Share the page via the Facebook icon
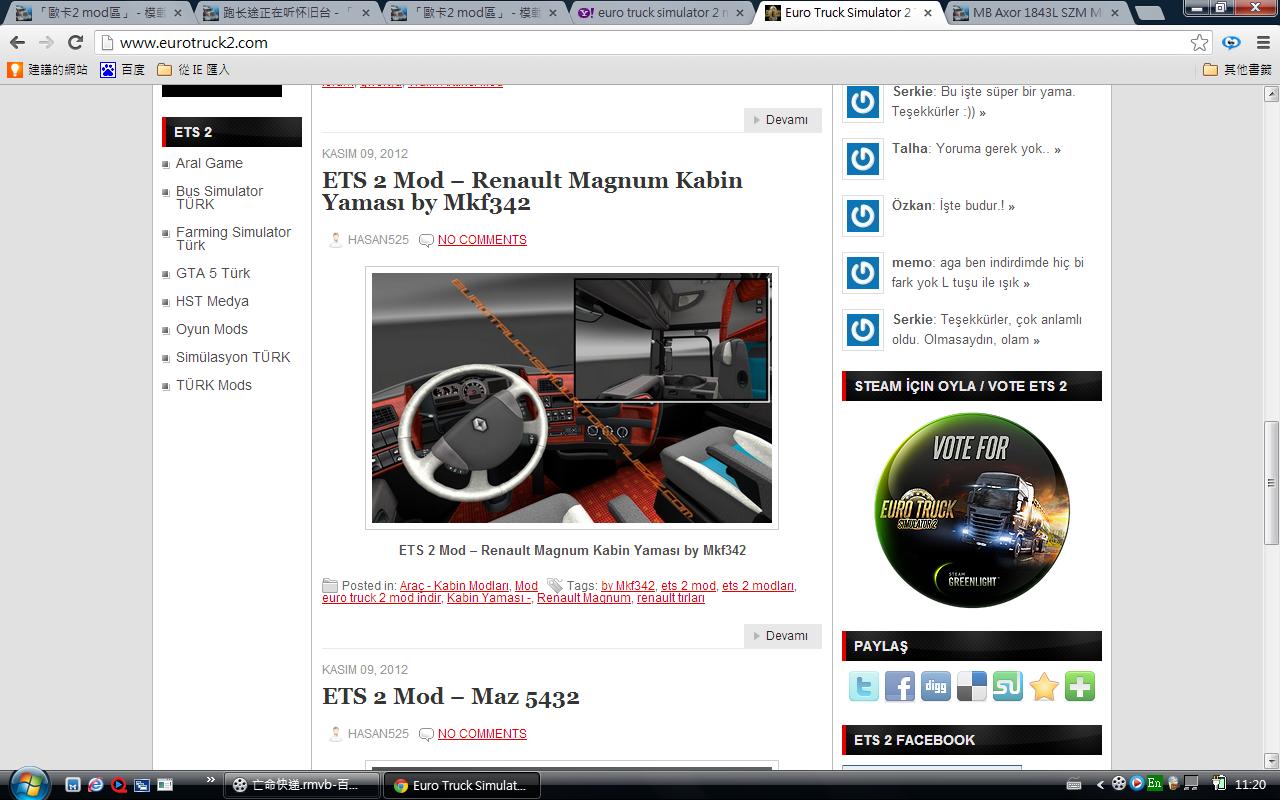 click(899, 686)
